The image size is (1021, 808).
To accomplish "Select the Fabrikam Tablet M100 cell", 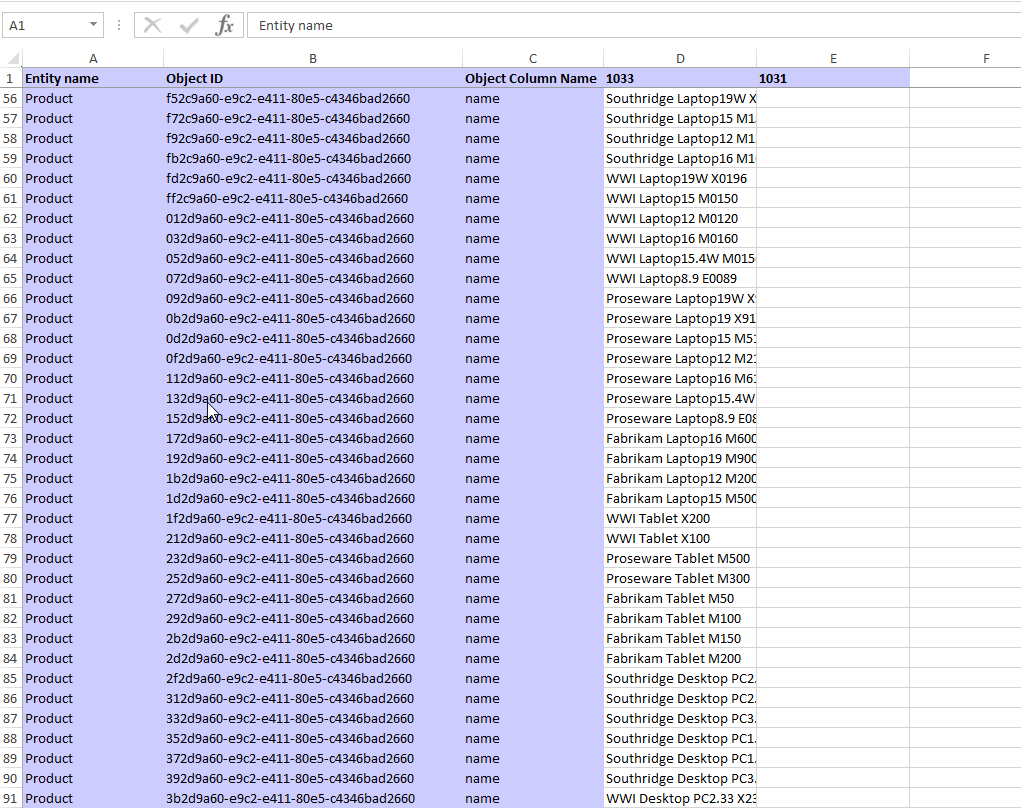I will point(680,619).
